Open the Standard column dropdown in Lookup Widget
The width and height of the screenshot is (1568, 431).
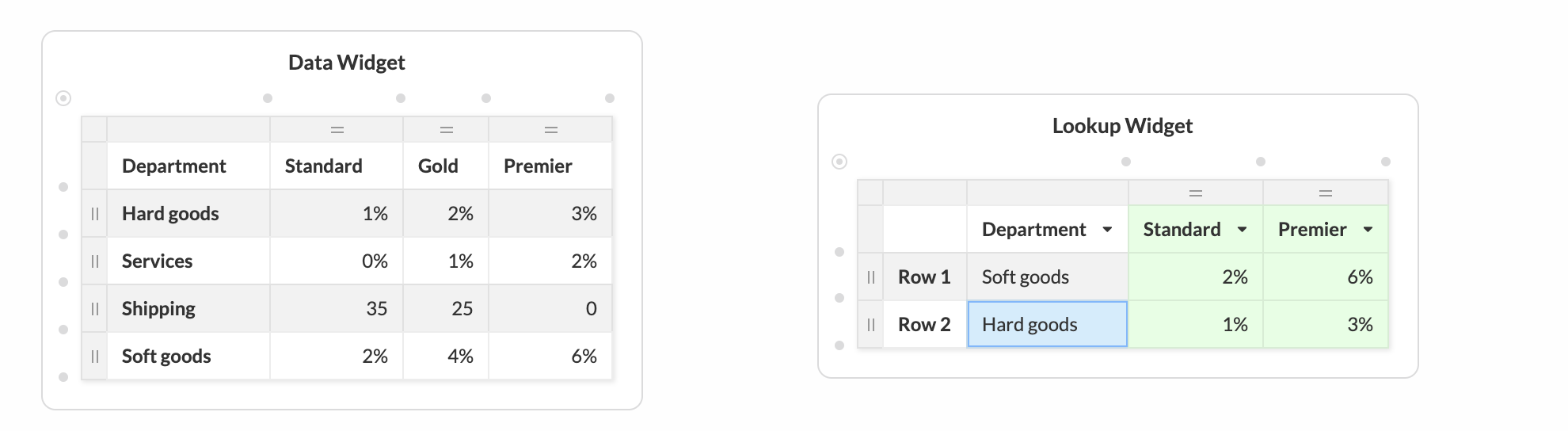click(x=1242, y=230)
